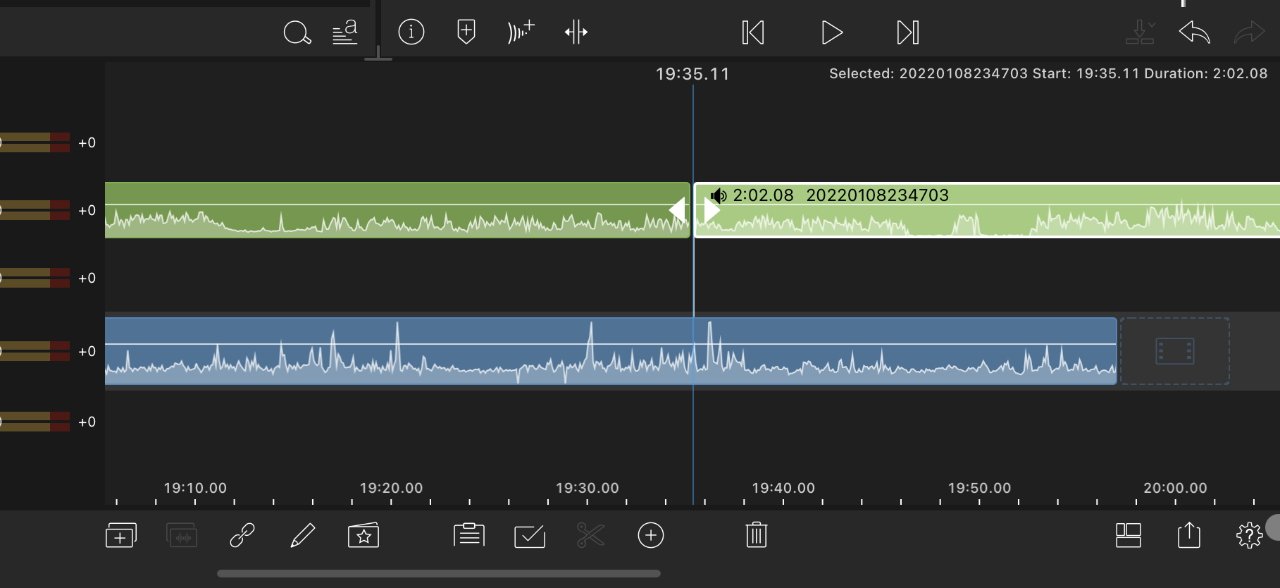Toggle the snapping split-arrows icon
Screen dimensions: 1280x588
point(576,32)
